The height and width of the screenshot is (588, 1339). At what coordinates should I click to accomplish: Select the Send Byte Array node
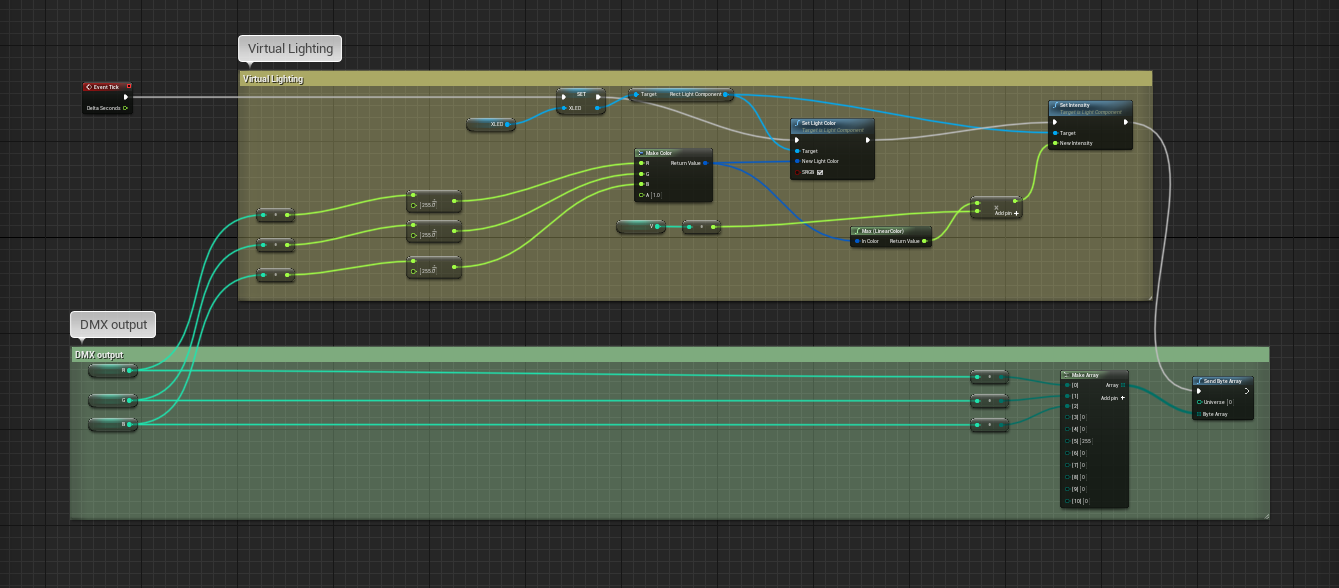coord(1222,381)
